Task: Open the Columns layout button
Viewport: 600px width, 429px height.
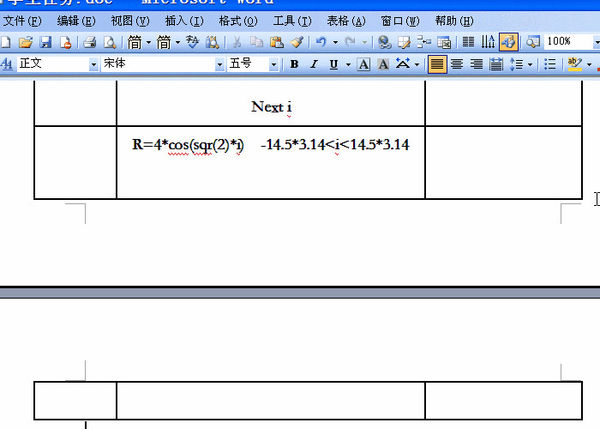Action: [x=468, y=42]
